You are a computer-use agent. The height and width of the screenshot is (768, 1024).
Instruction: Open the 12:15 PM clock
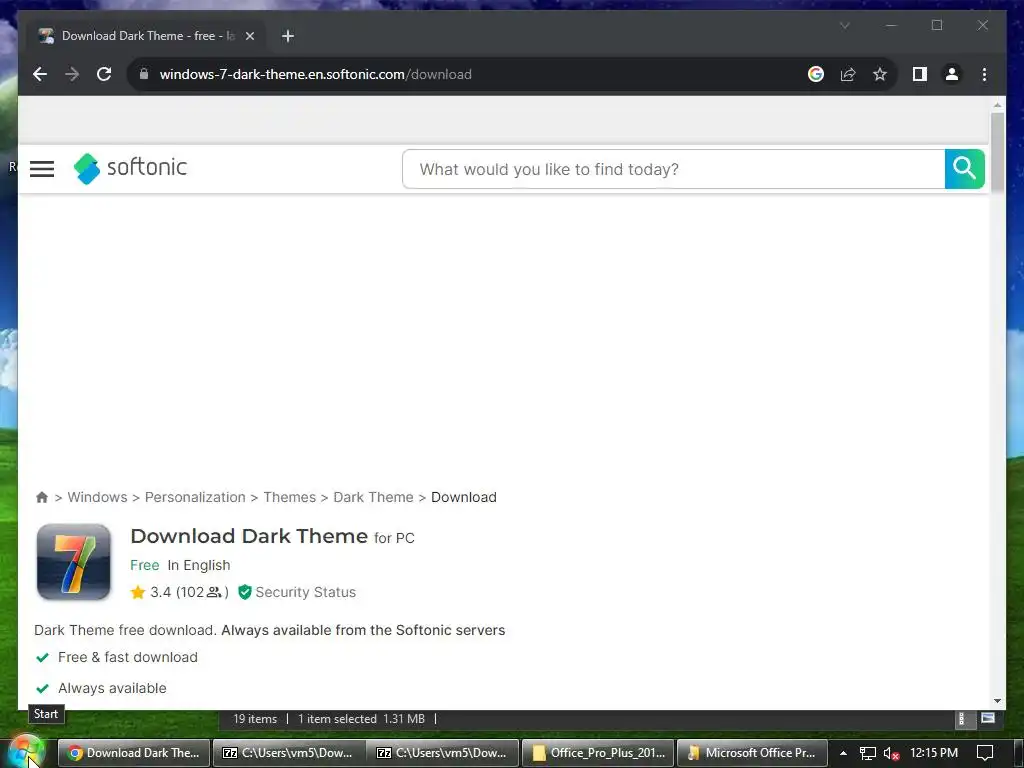tap(934, 753)
